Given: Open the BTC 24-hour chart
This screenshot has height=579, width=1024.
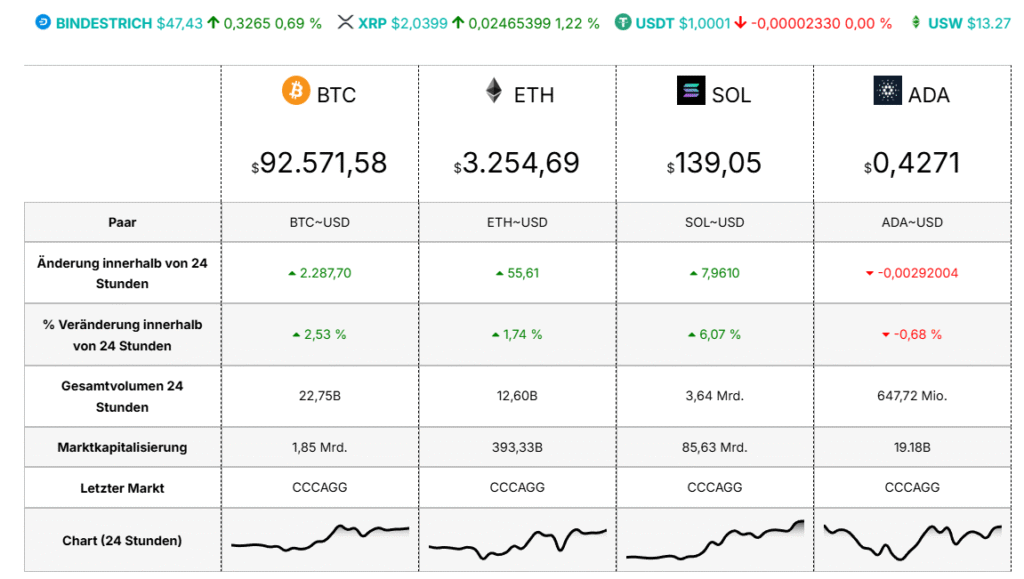Looking at the screenshot, I should [x=319, y=540].
